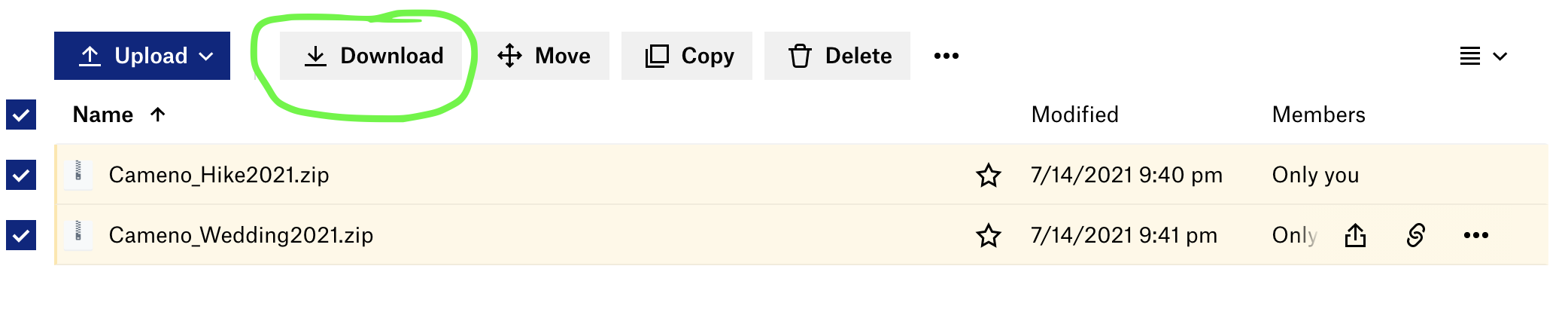
Task: Sort files by Modified column
Action: (1075, 115)
